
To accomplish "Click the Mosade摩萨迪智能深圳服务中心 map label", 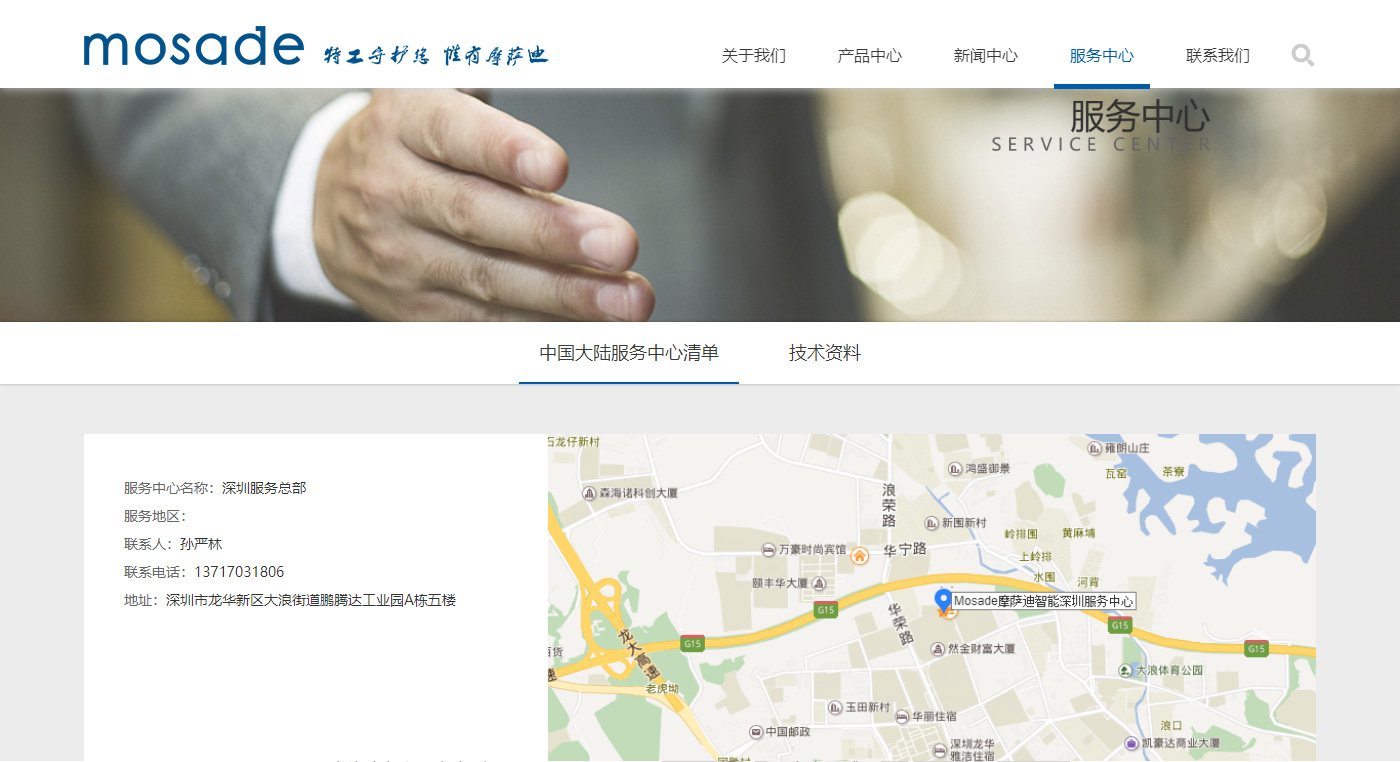I will click(x=1043, y=601).
